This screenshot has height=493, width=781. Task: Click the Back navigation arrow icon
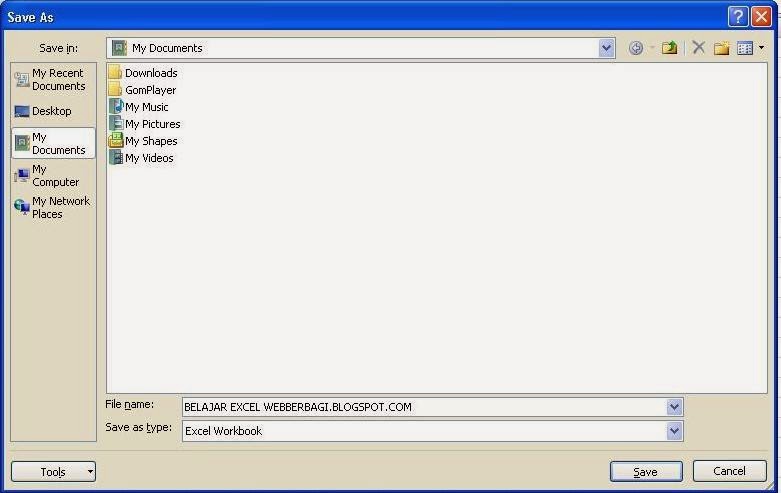(x=636, y=48)
